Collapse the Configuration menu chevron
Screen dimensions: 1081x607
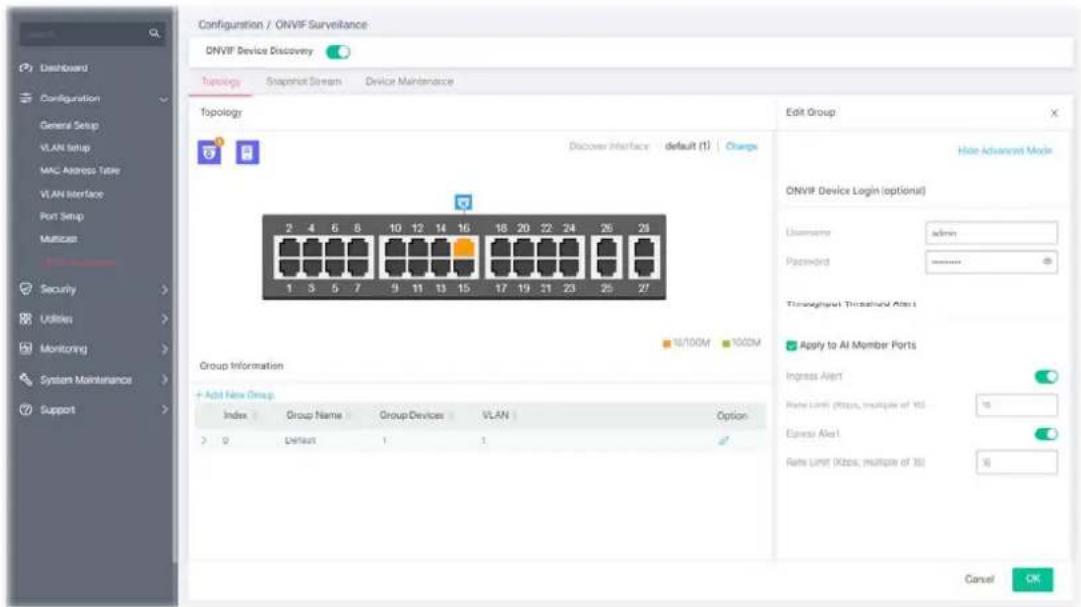(x=163, y=99)
